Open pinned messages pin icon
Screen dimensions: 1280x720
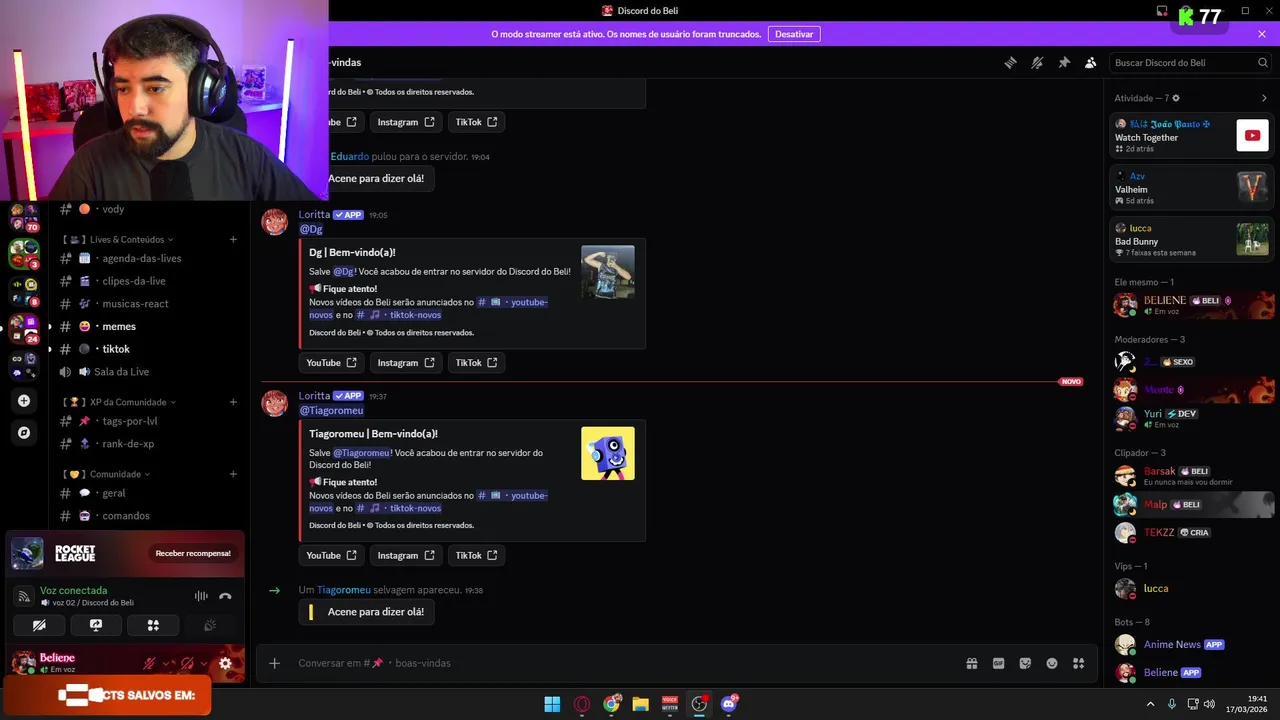(x=1064, y=62)
